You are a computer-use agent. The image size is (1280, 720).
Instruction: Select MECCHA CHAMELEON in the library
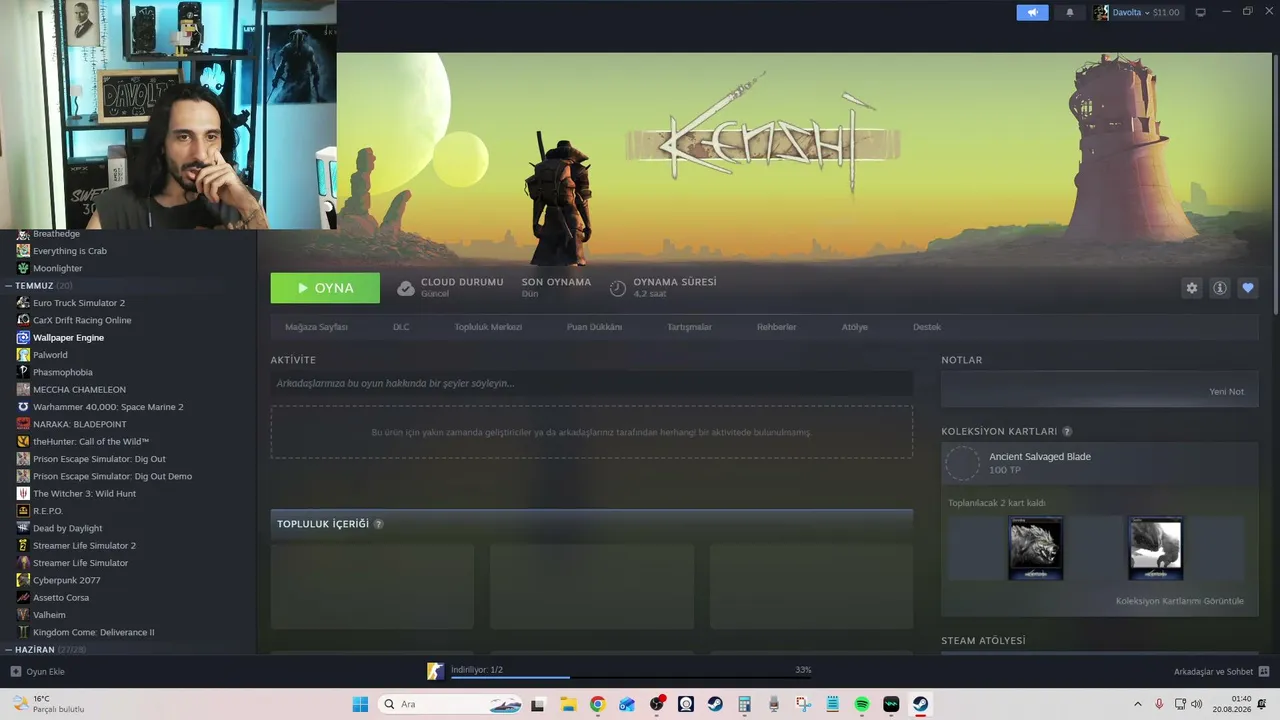(79, 390)
